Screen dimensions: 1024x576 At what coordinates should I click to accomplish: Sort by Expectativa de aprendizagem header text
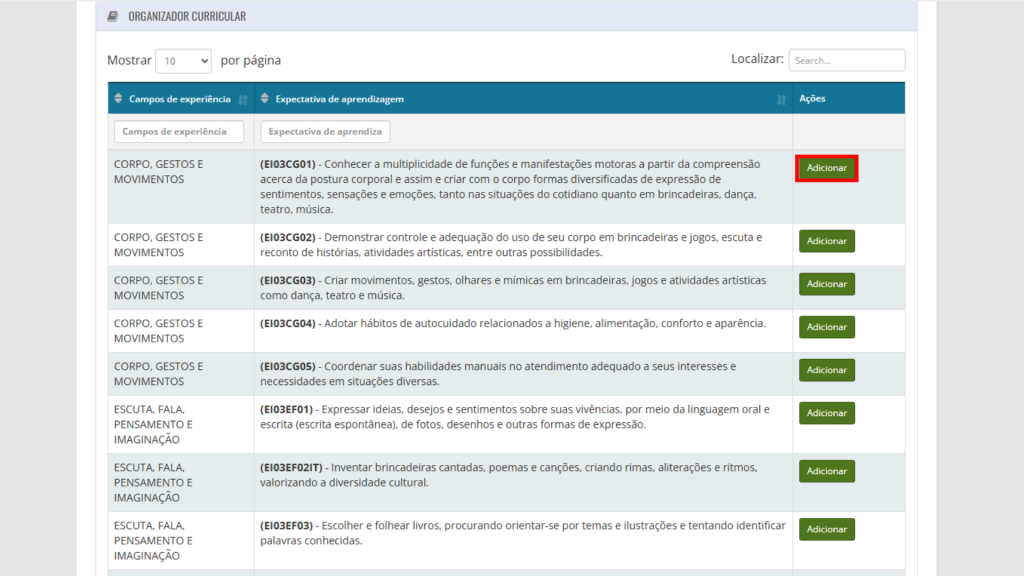(340, 99)
